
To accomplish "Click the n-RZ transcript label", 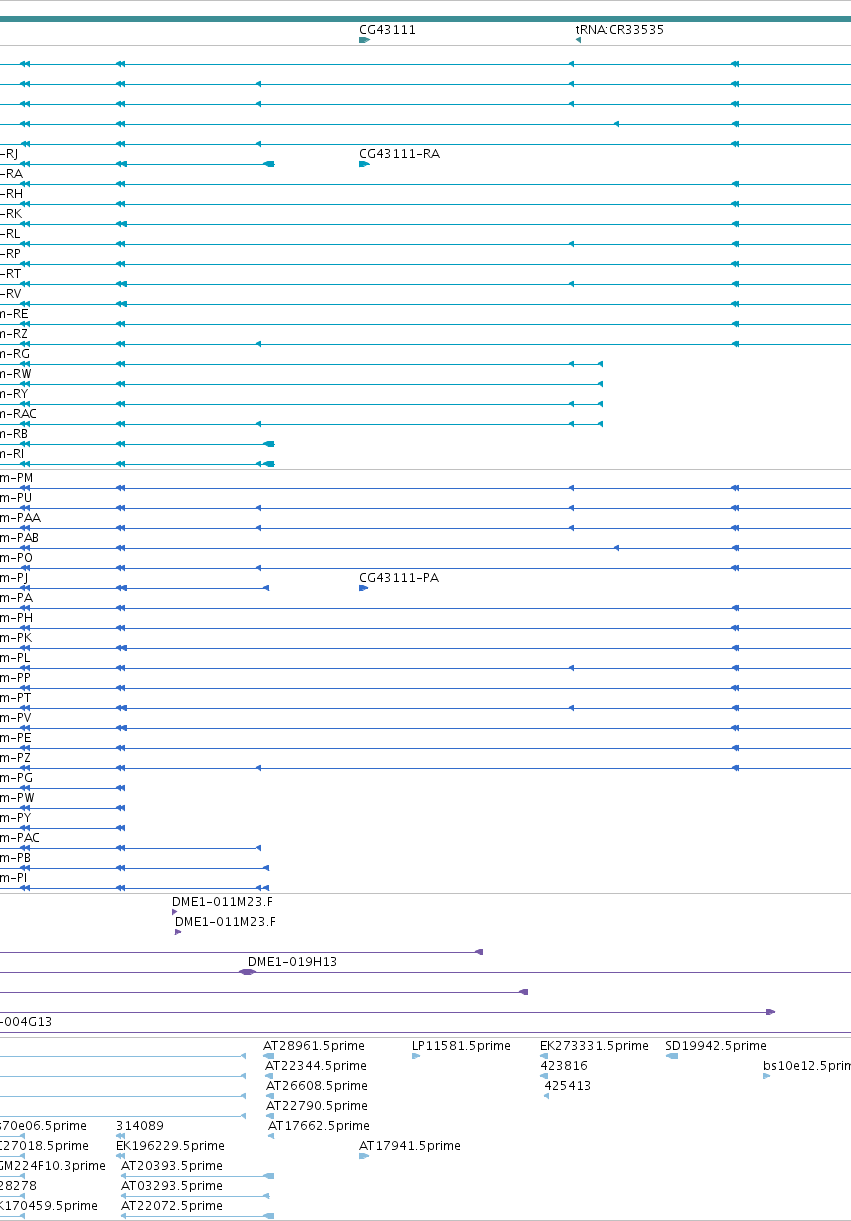I will (15, 334).
